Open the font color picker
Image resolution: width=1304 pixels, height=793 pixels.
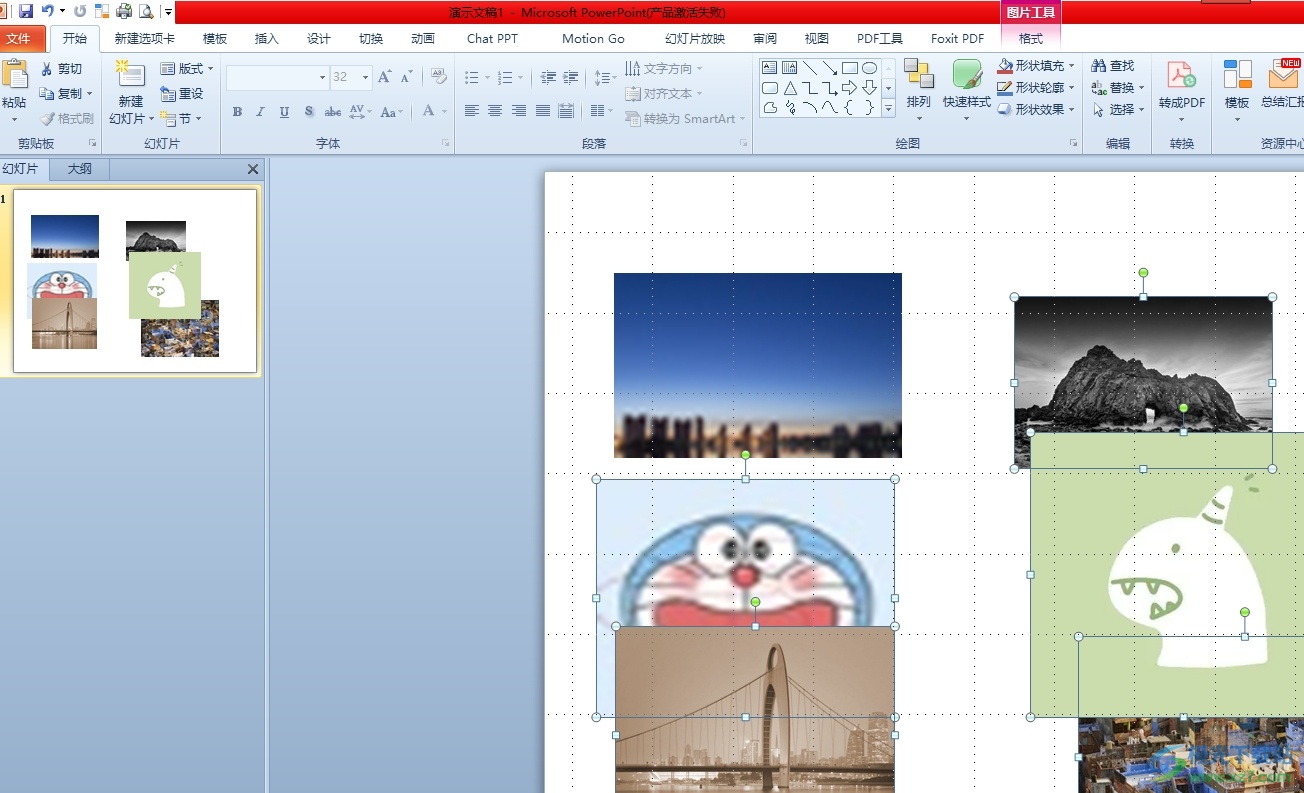tap(432, 112)
